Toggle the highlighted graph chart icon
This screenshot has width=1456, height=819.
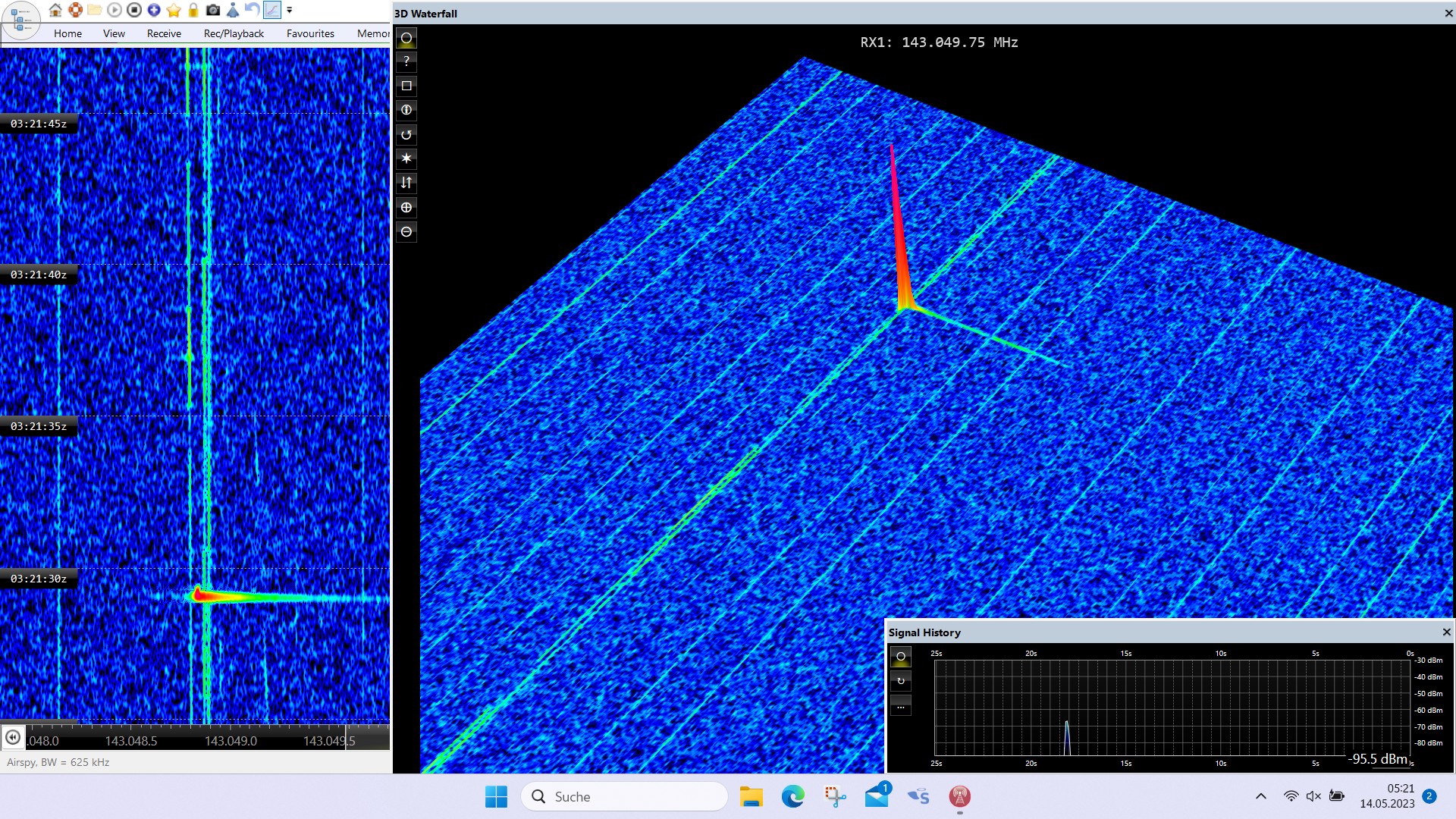pyautogui.click(x=272, y=10)
